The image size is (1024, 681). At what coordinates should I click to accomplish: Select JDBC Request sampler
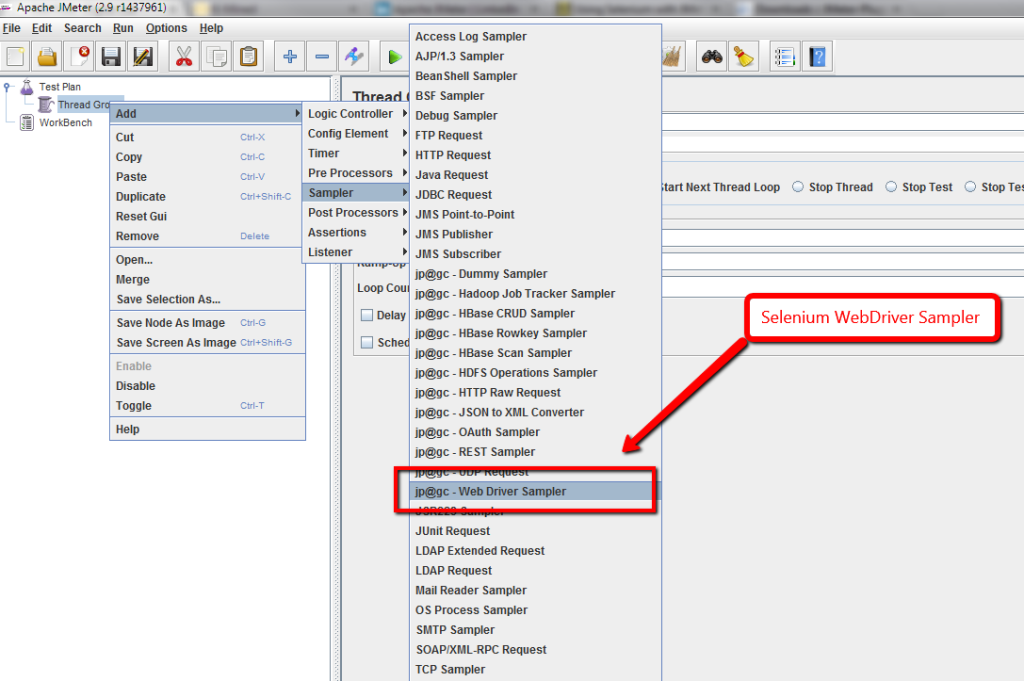[535, 195]
